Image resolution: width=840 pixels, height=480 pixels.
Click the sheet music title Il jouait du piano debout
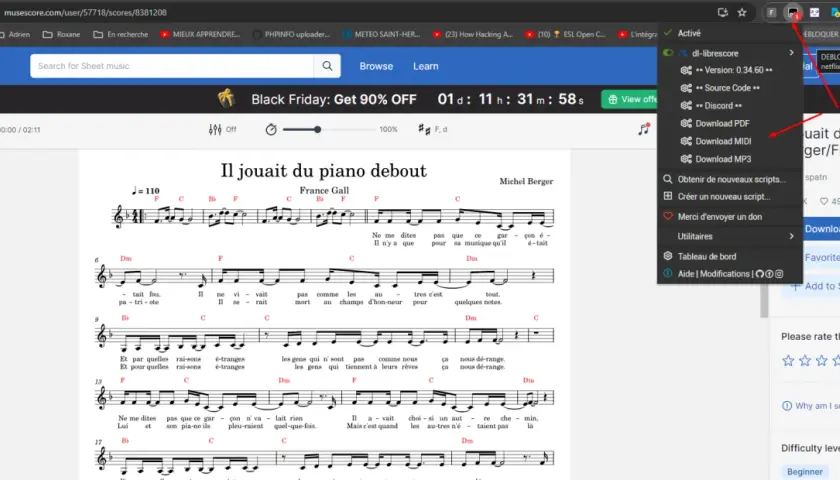(x=324, y=170)
